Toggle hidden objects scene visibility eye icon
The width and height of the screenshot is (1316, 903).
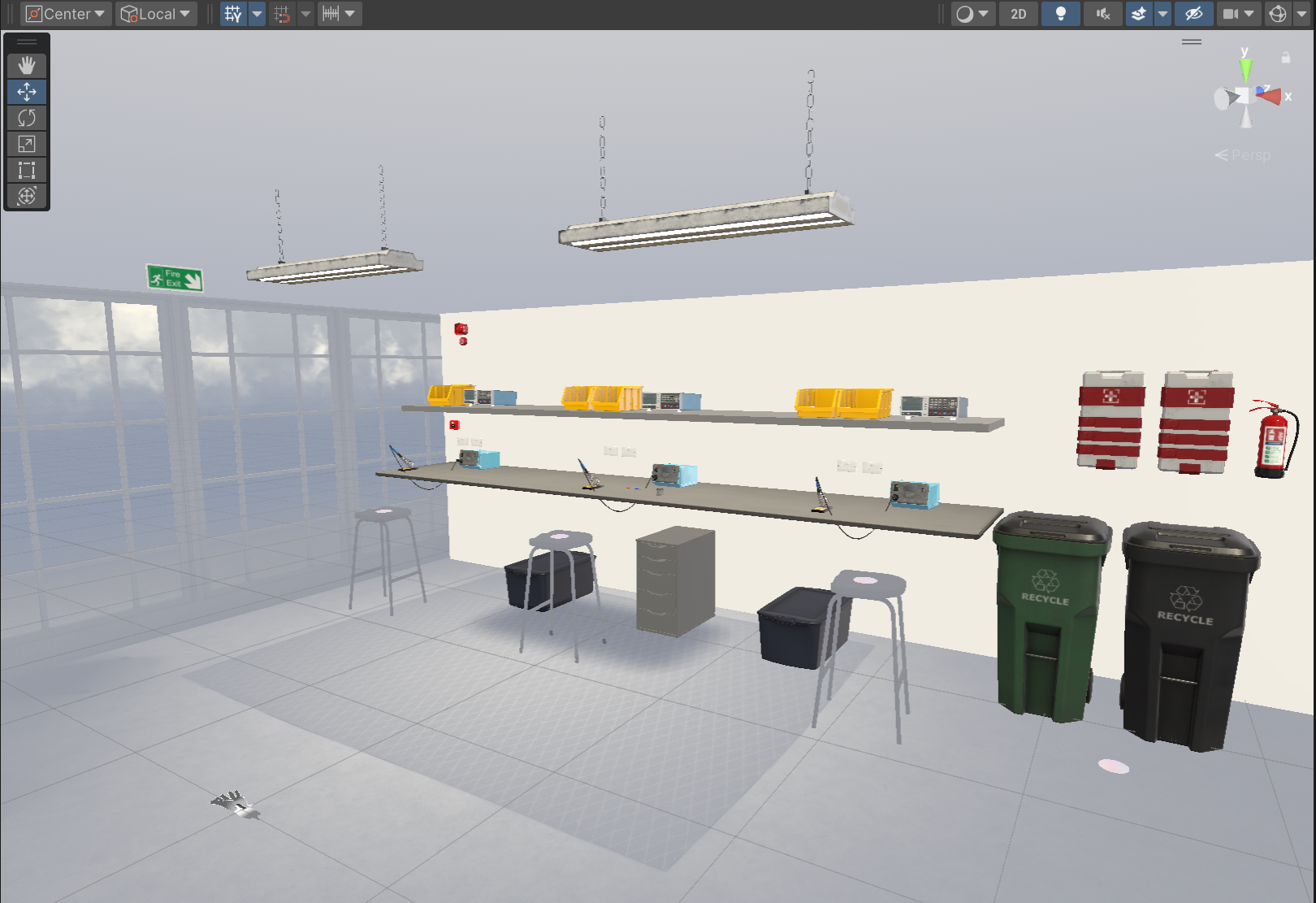pos(1193,14)
